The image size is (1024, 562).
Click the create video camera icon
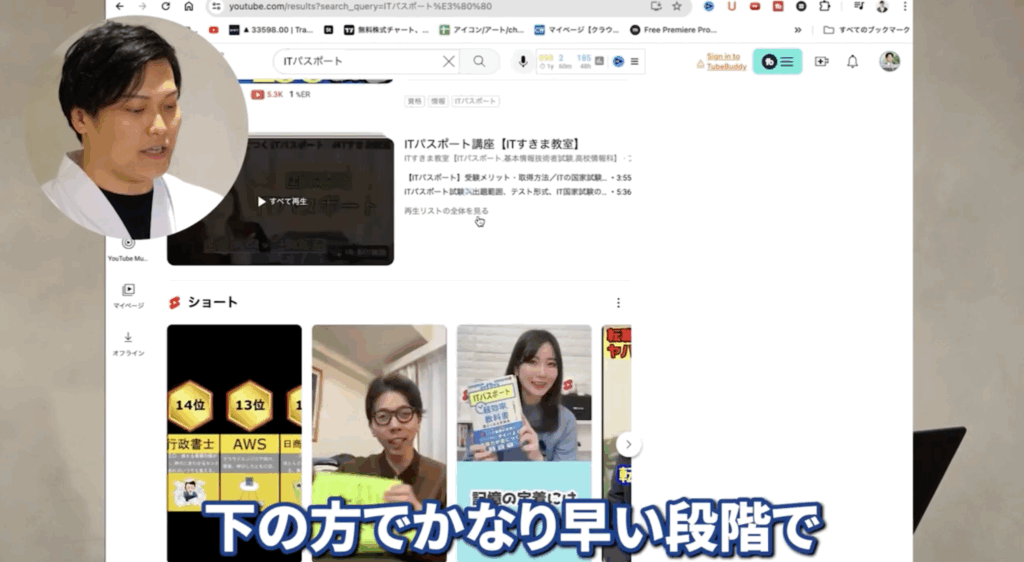pyautogui.click(x=821, y=62)
